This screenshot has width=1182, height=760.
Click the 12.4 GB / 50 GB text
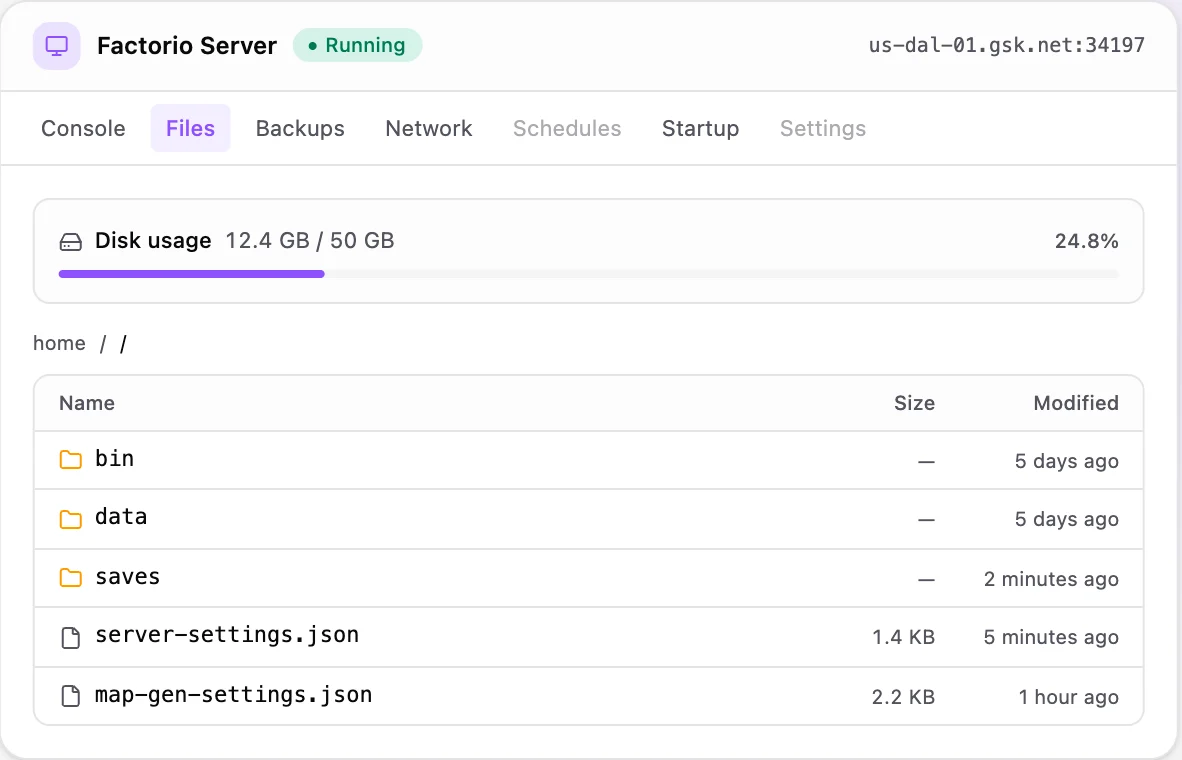point(310,241)
